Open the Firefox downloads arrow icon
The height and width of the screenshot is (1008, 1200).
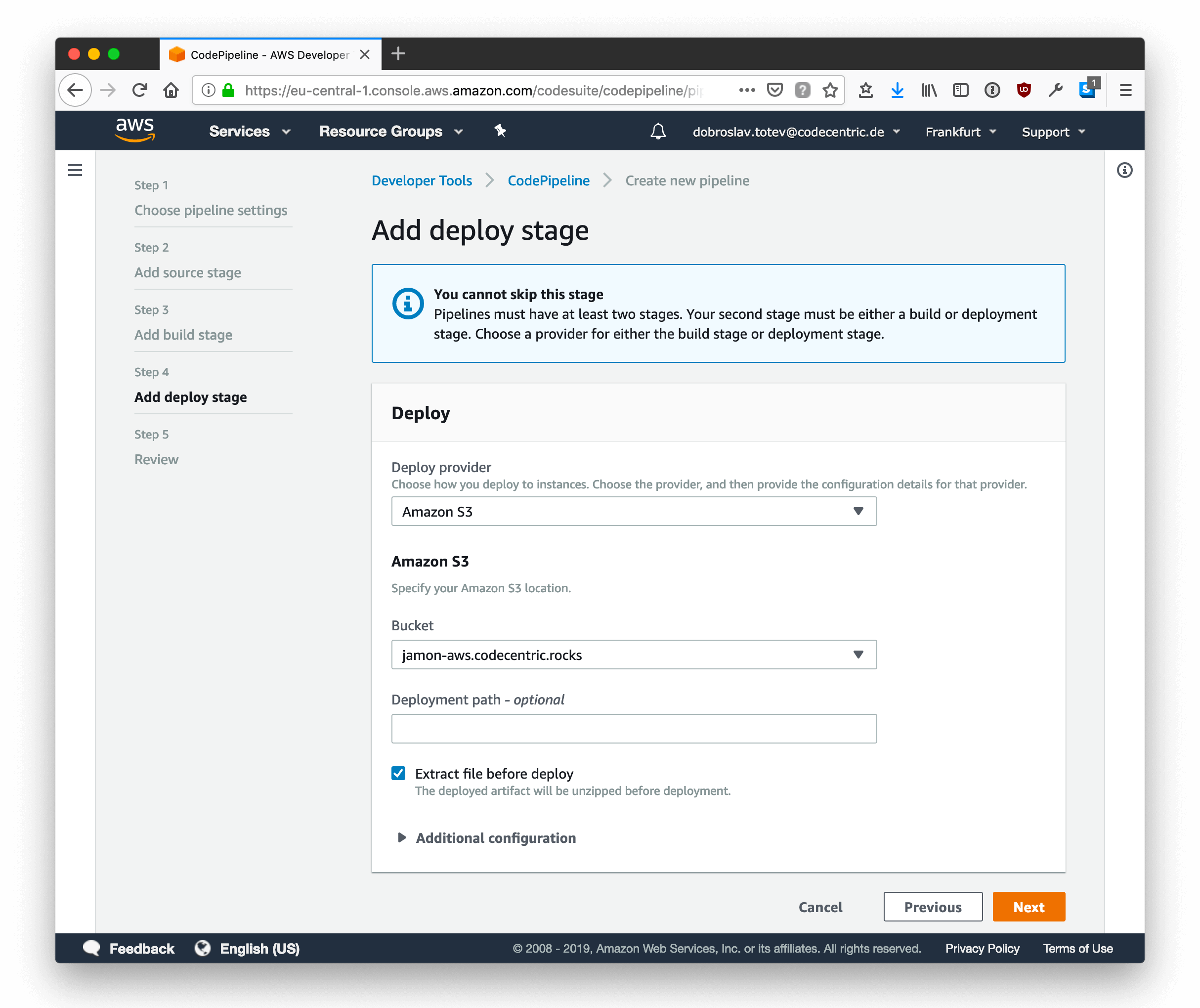point(897,89)
